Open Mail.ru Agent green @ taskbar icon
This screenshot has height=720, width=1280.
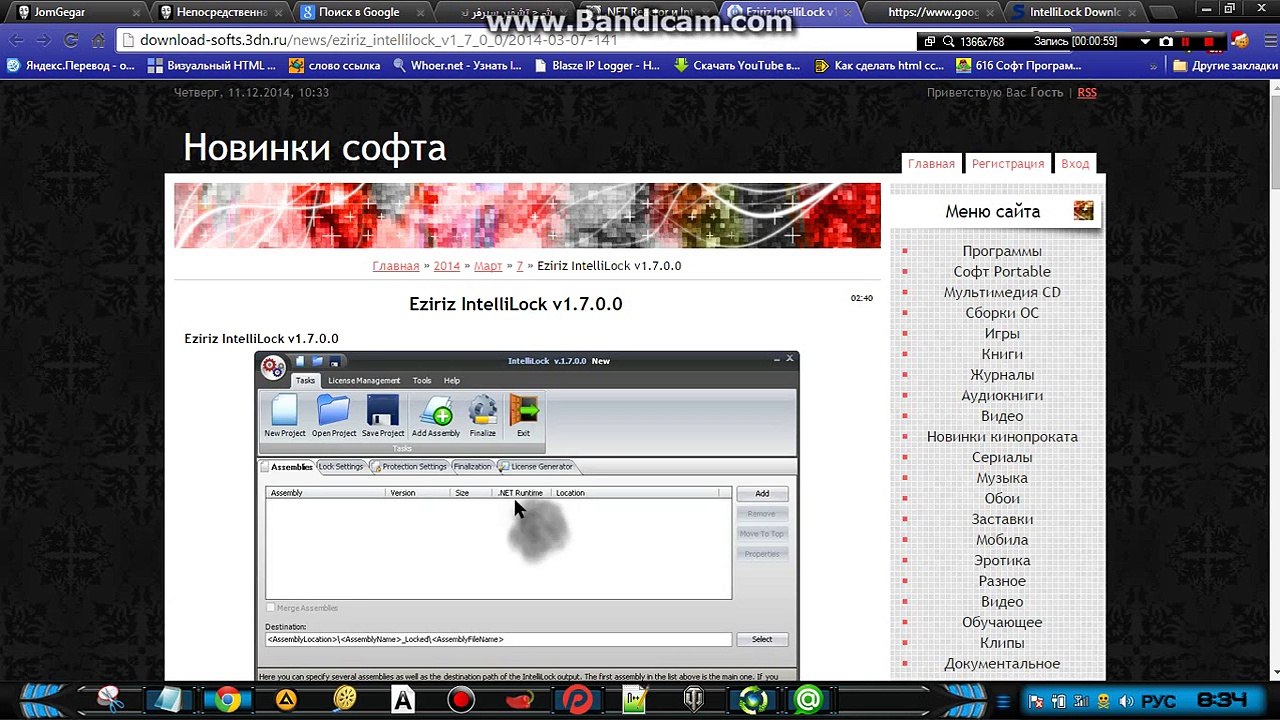click(x=808, y=700)
